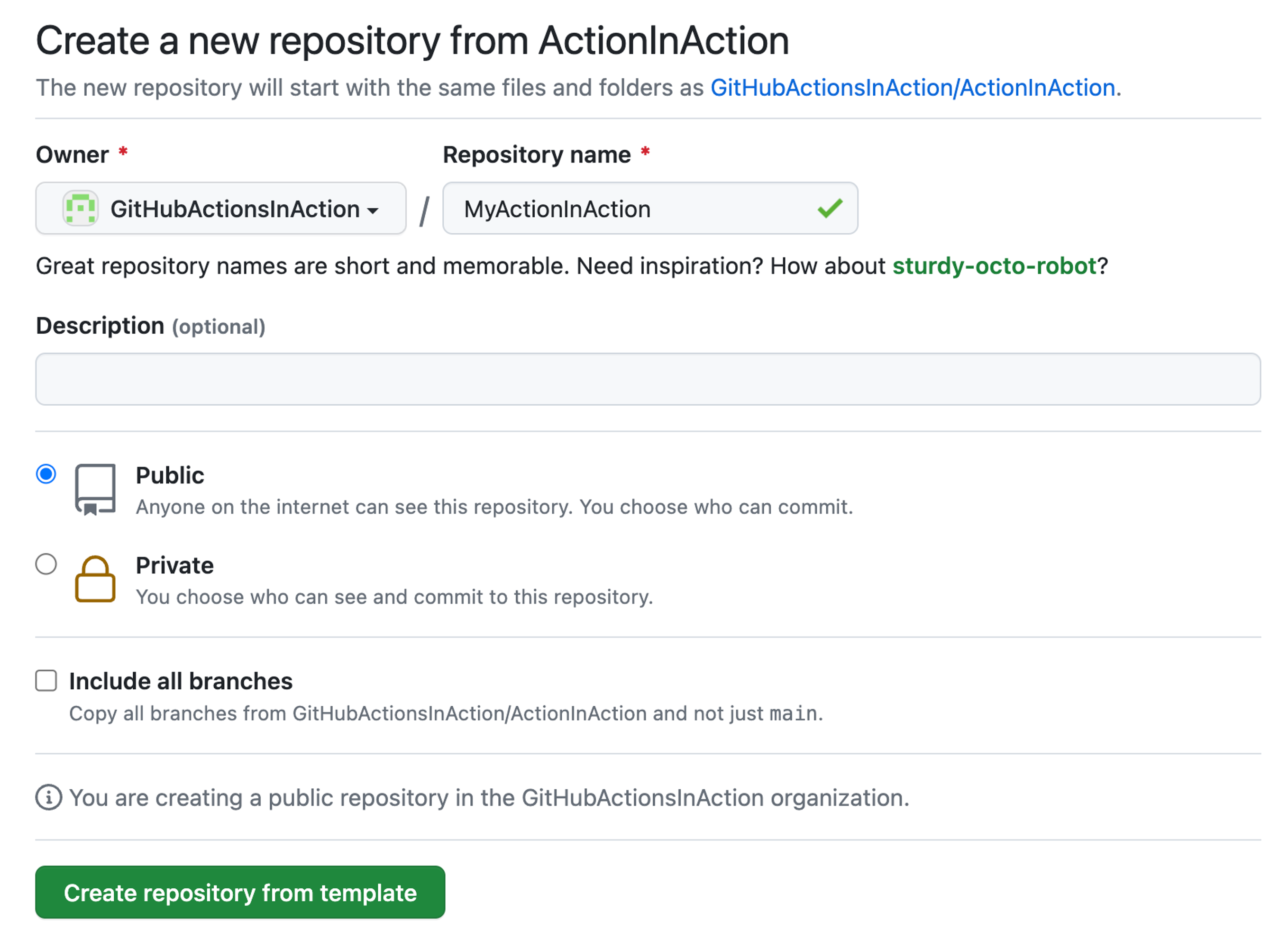This screenshot has width=1288, height=949.
Task: Click the green checkmark beside repository name
Action: (x=831, y=209)
